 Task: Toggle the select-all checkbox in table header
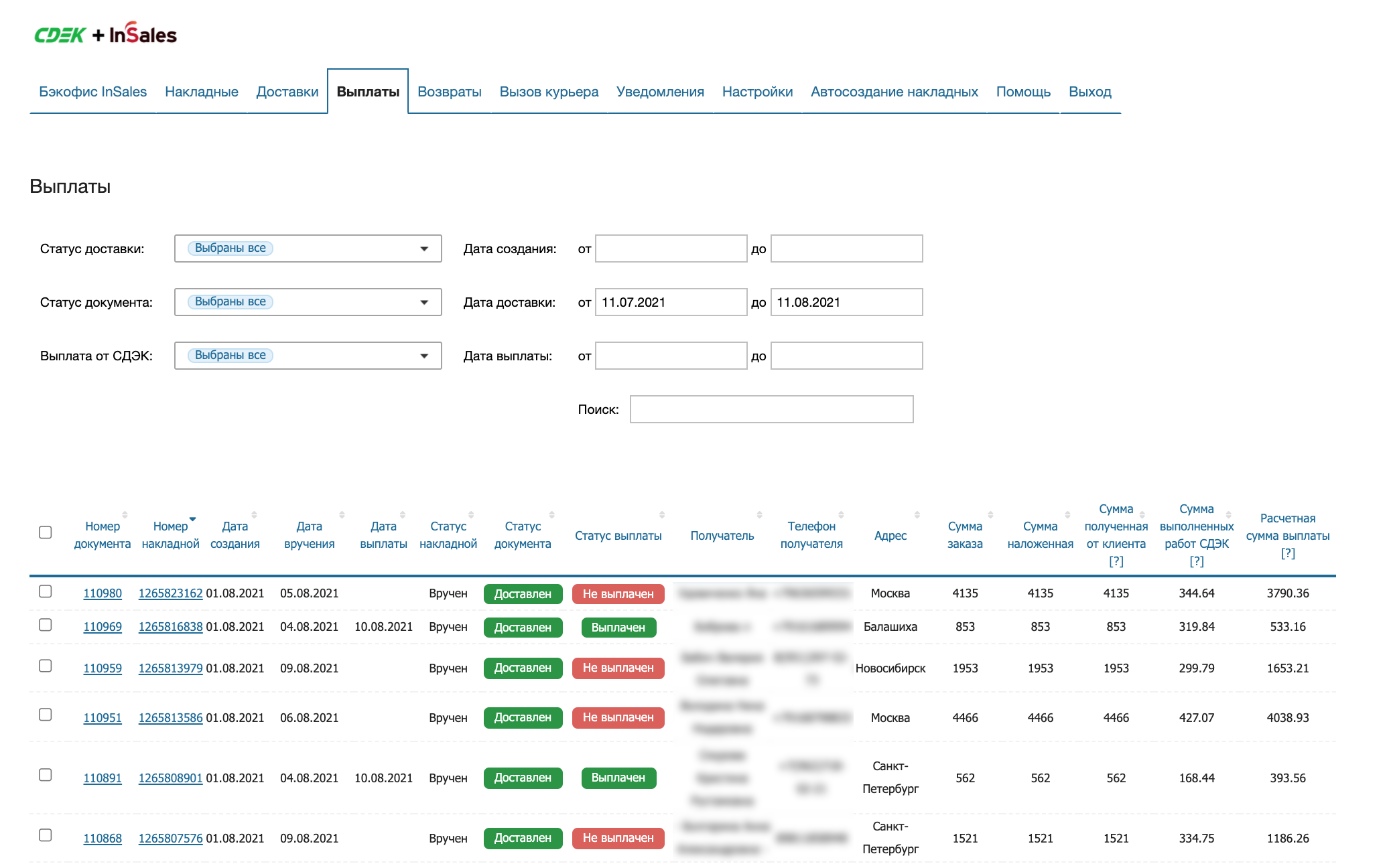pos(46,532)
